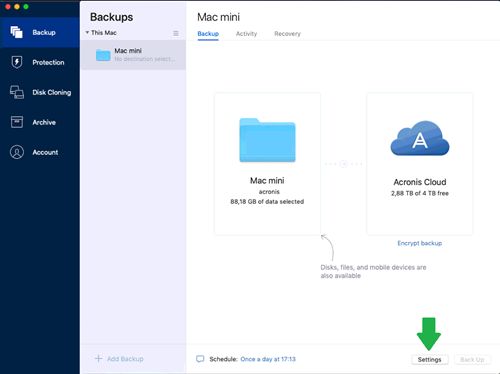The height and width of the screenshot is (374, 500).
Task: Open the Account section label
Action: (x=45, y=152)
